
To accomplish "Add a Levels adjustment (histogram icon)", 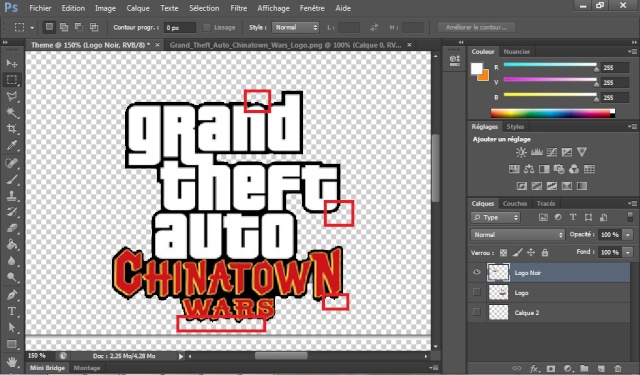I will click(x=536, y=152).
